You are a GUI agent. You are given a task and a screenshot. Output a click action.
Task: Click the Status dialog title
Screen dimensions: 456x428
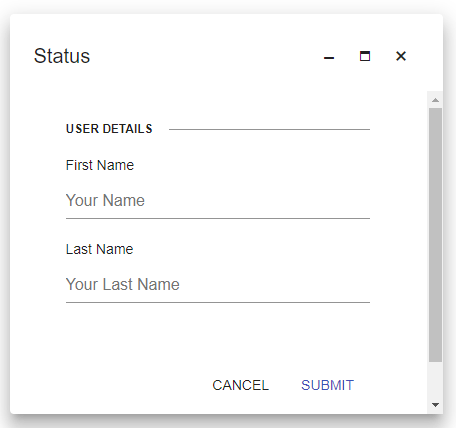tap(62, 56)
